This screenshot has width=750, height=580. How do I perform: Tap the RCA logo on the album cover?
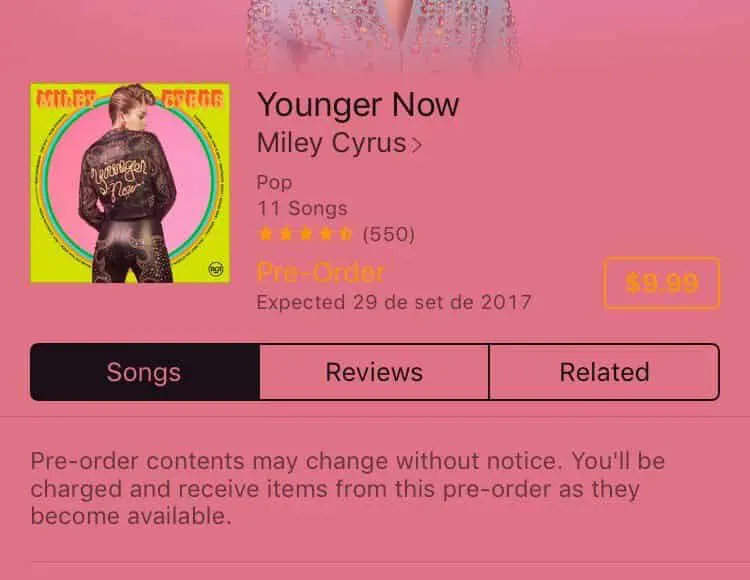(216, 269)
